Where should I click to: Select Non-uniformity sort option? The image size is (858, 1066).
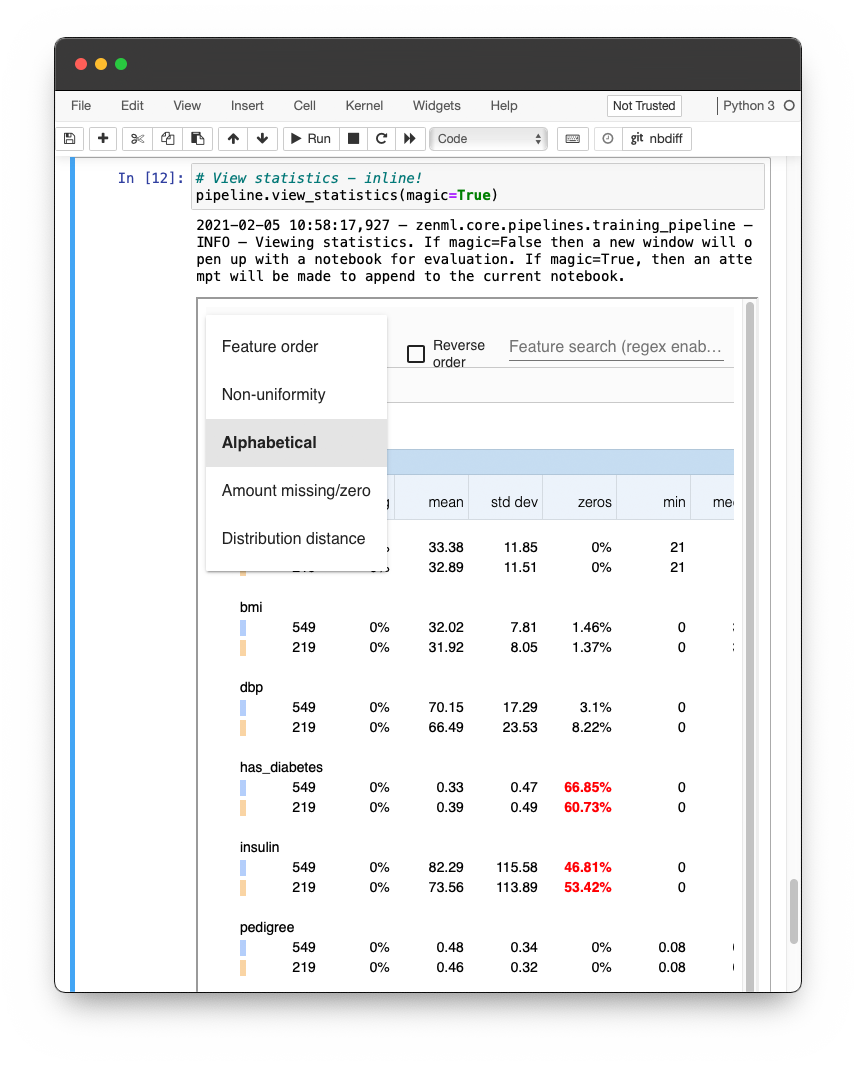tap(296, 394)
